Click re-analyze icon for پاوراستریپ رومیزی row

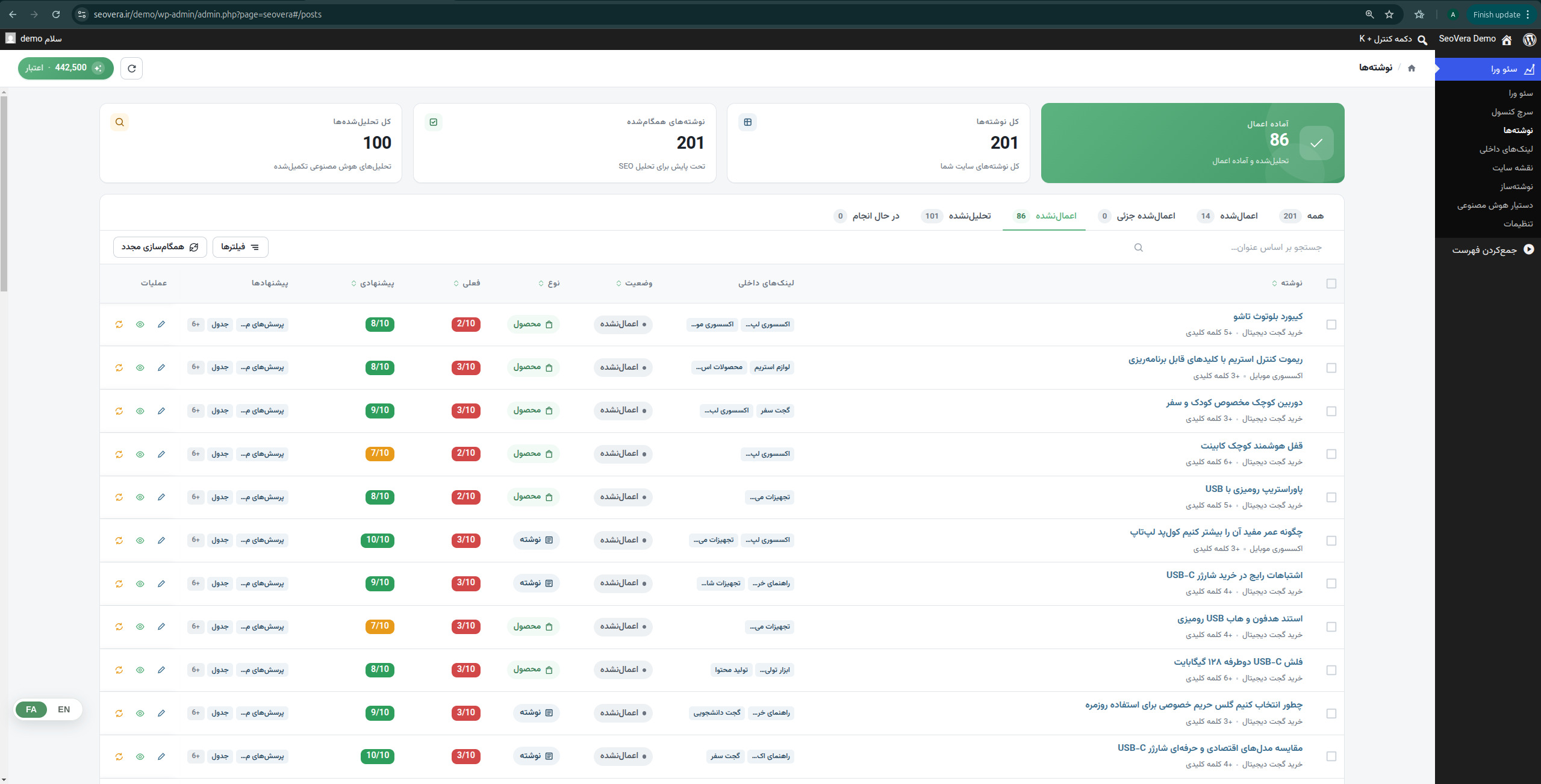click(119, 497)
